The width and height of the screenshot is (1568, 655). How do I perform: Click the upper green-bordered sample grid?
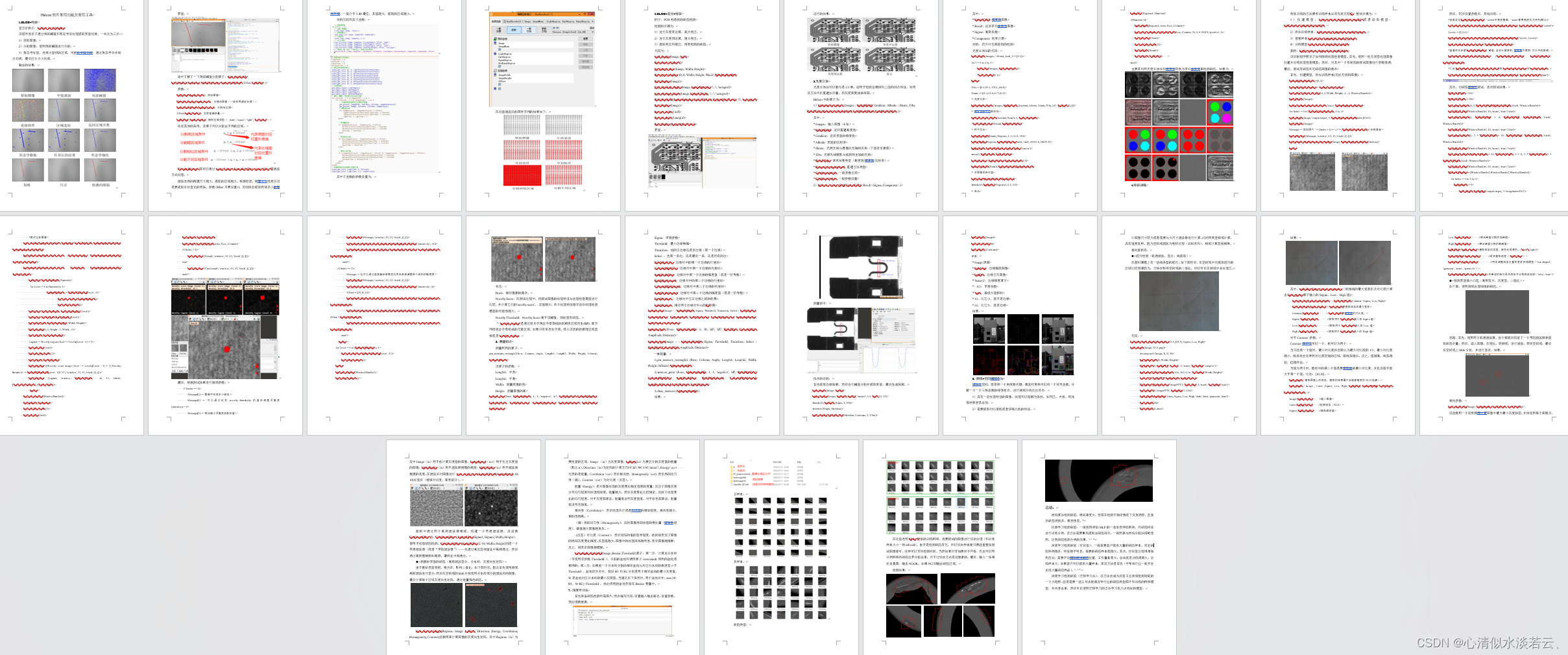click(940, 478)
